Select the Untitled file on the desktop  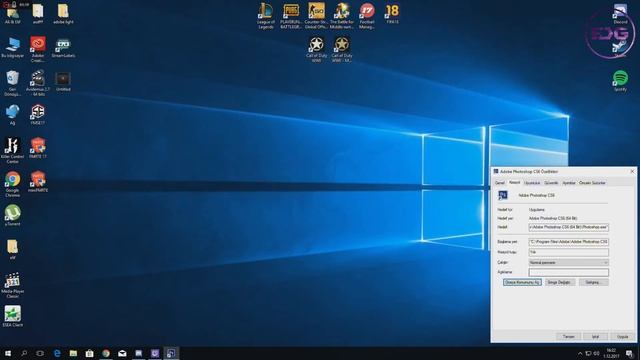pos(63,81)
